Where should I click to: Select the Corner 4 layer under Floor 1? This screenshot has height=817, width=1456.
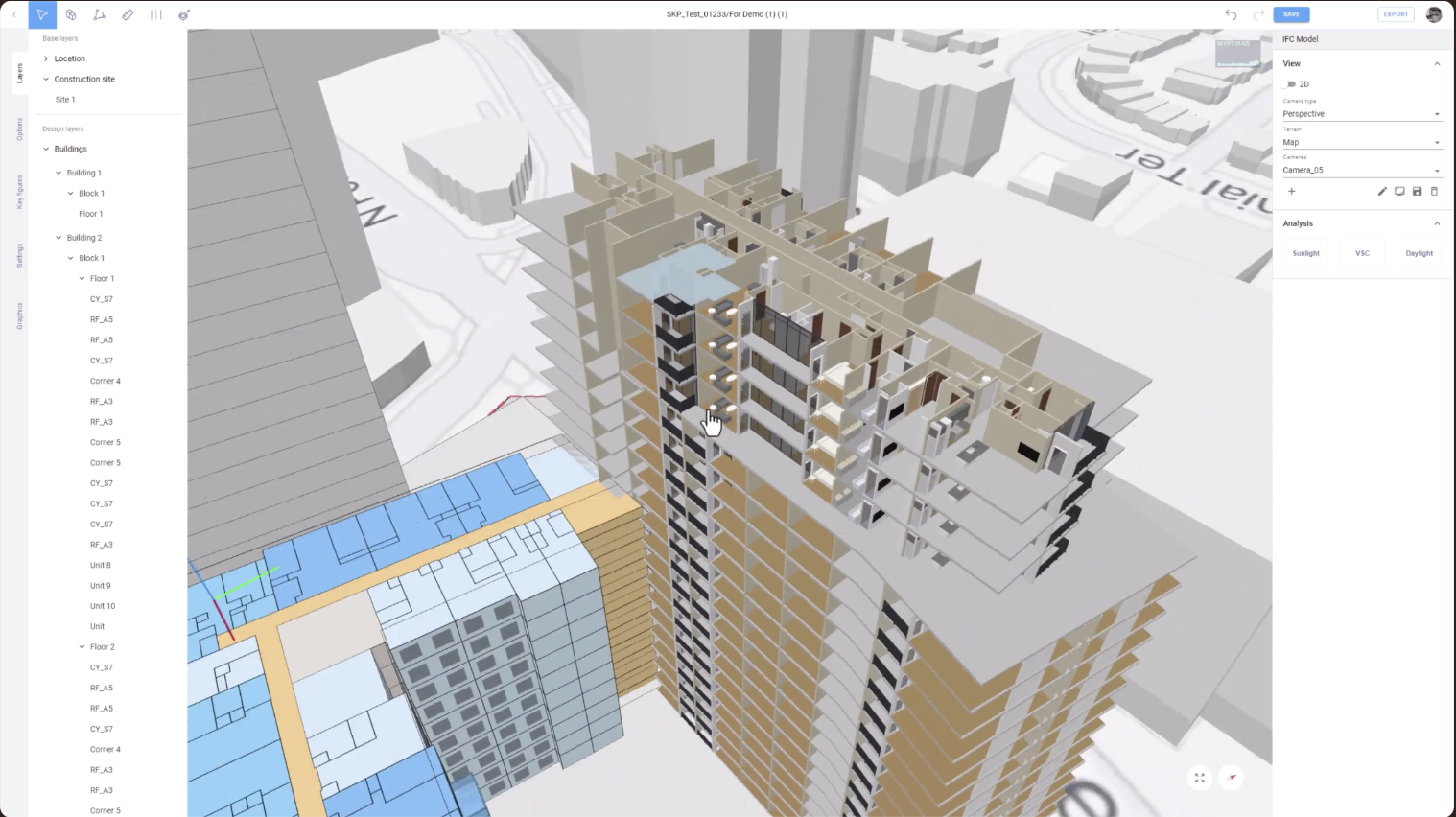(x=106, y=381)
